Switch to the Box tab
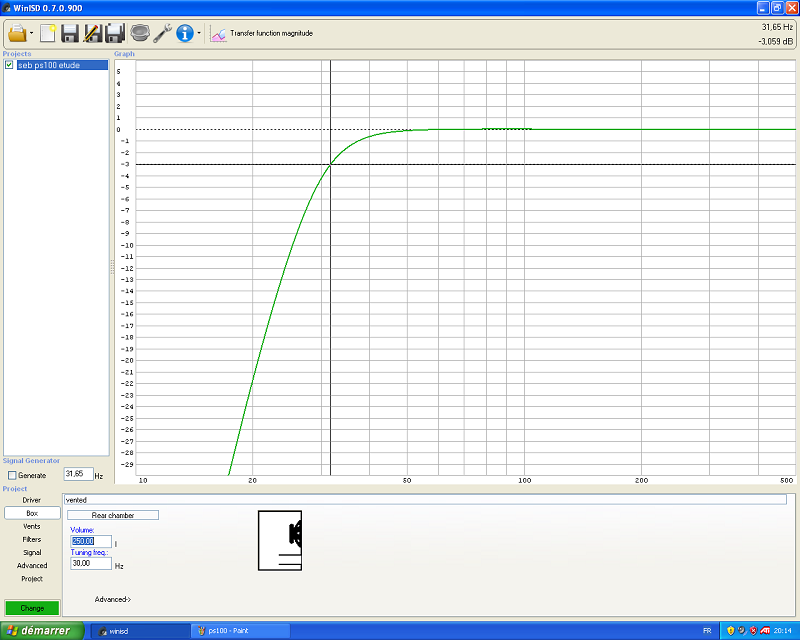This screenshot has height=640, width=800. 32,513
